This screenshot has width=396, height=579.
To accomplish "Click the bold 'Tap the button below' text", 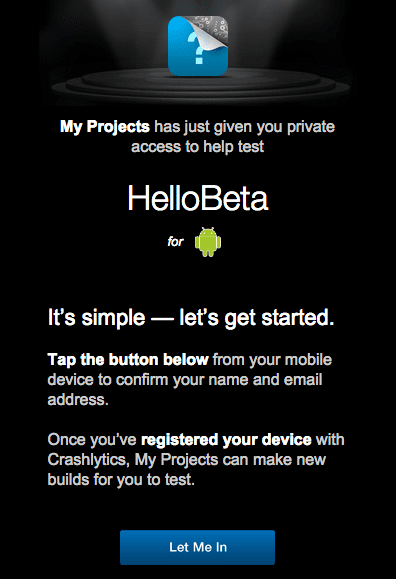I will point(128,360).
